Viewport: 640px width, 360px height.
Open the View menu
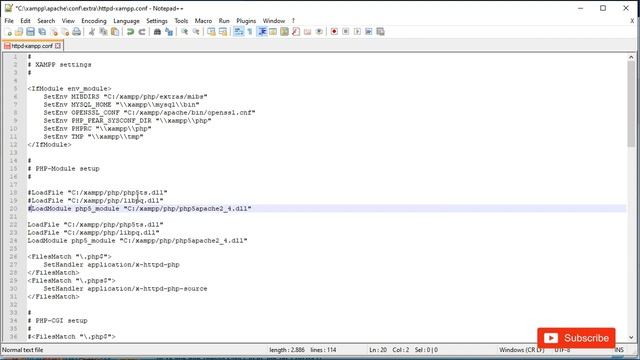[x=68, y=21]
